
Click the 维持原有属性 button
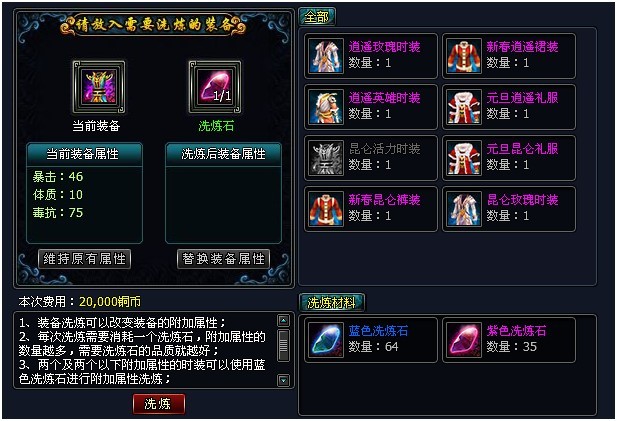pos(84,259)
